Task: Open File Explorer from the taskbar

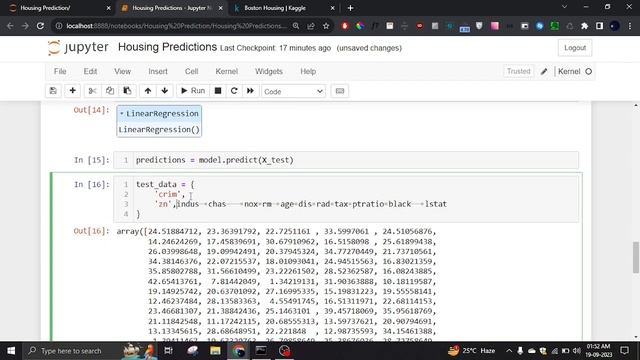Action: [215, 351]
